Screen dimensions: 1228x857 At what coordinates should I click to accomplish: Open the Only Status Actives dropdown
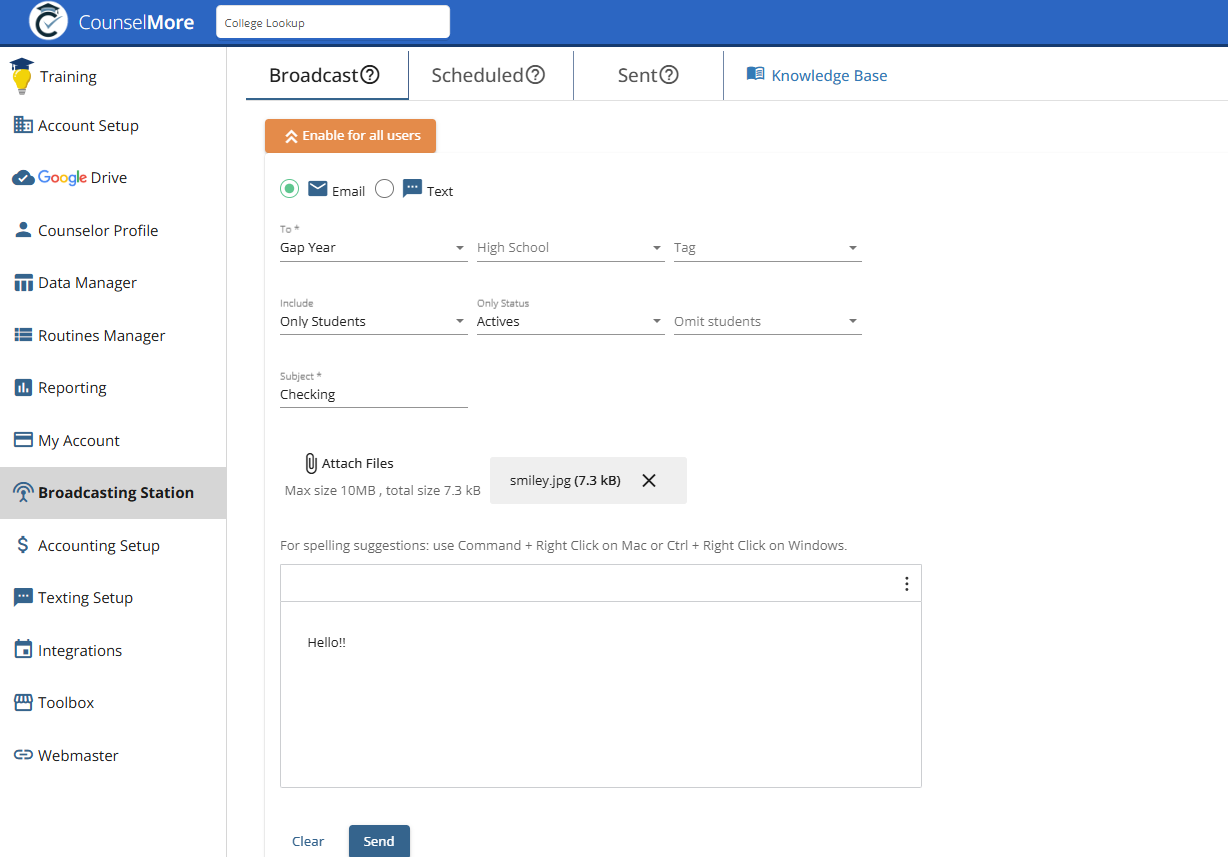coord(571,321)
